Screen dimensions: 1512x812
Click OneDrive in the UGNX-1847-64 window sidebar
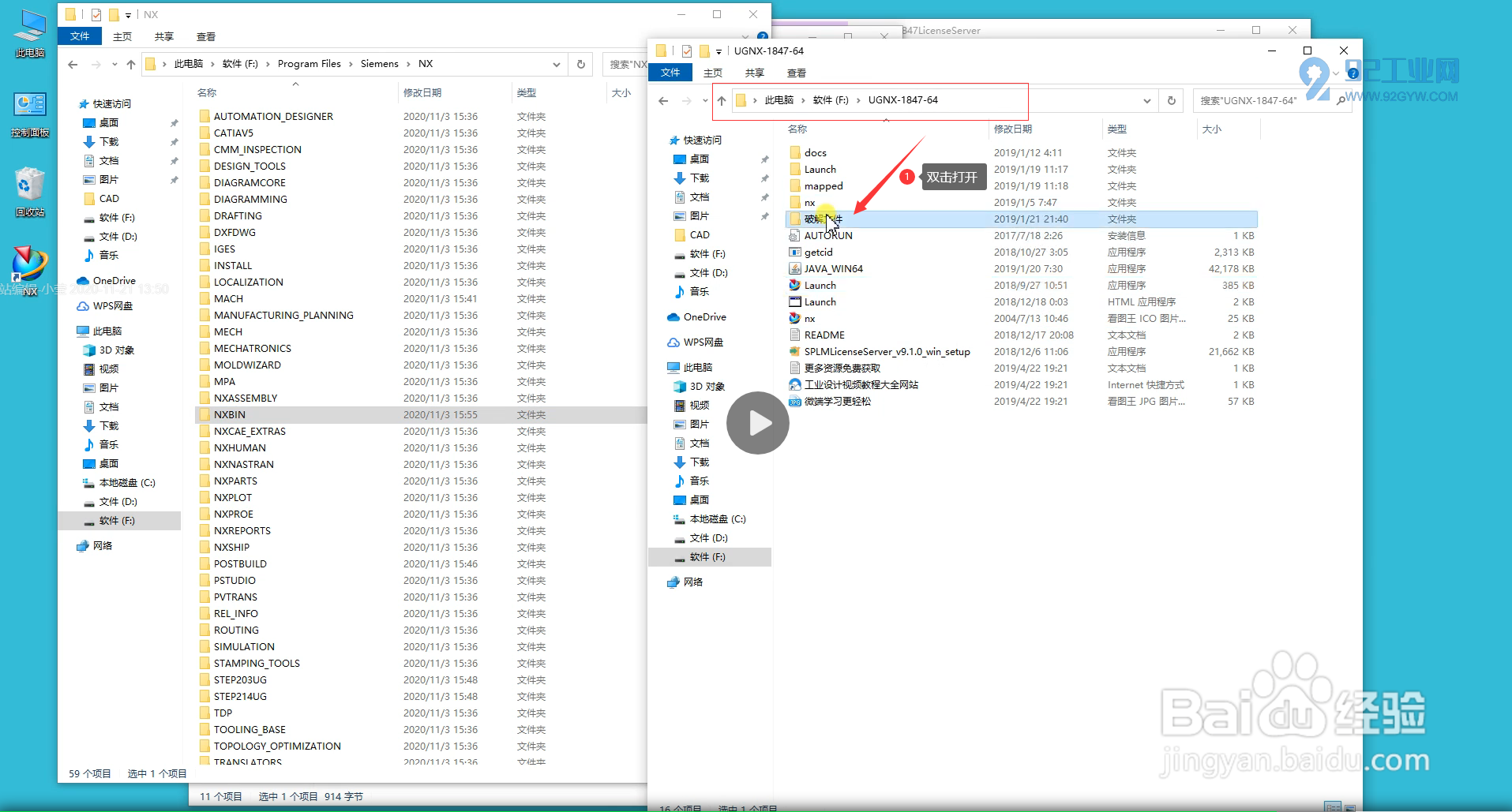[704, 317]
